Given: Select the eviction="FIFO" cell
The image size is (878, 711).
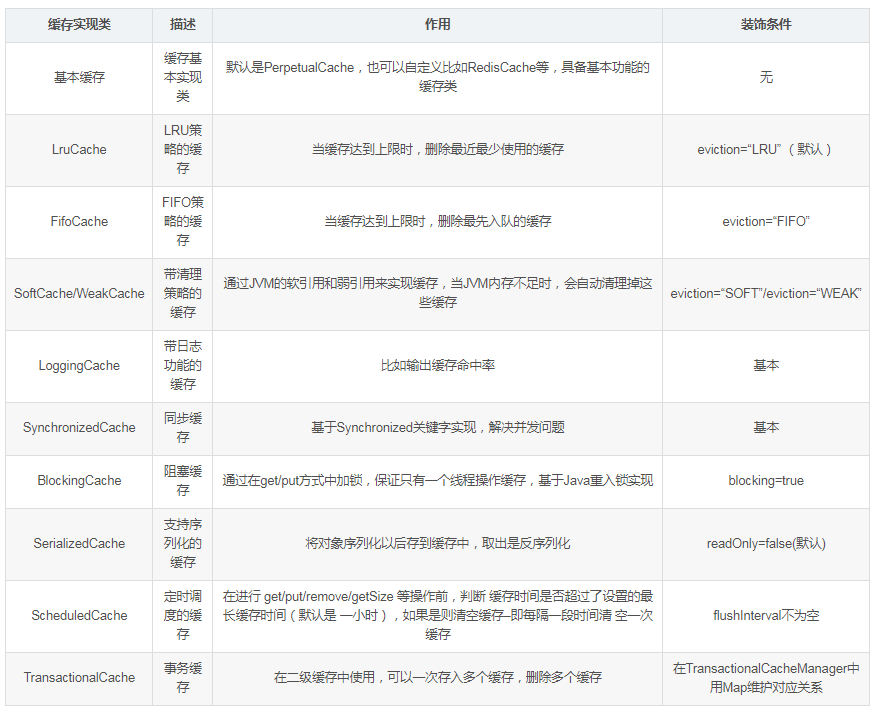Looking at the screenshot, I should point(766,222).
